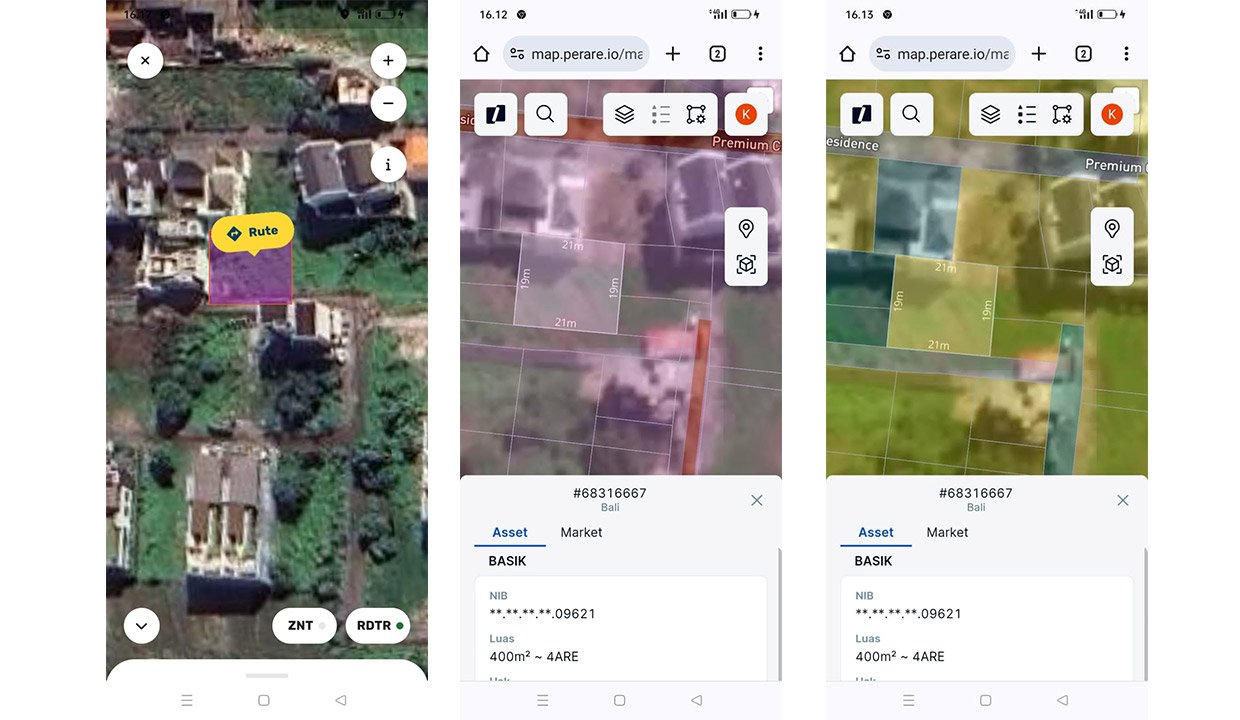This screenshot has width=1240, height=720.
Task: Toggle the ZNT layer switch
Action: [304, 626]
